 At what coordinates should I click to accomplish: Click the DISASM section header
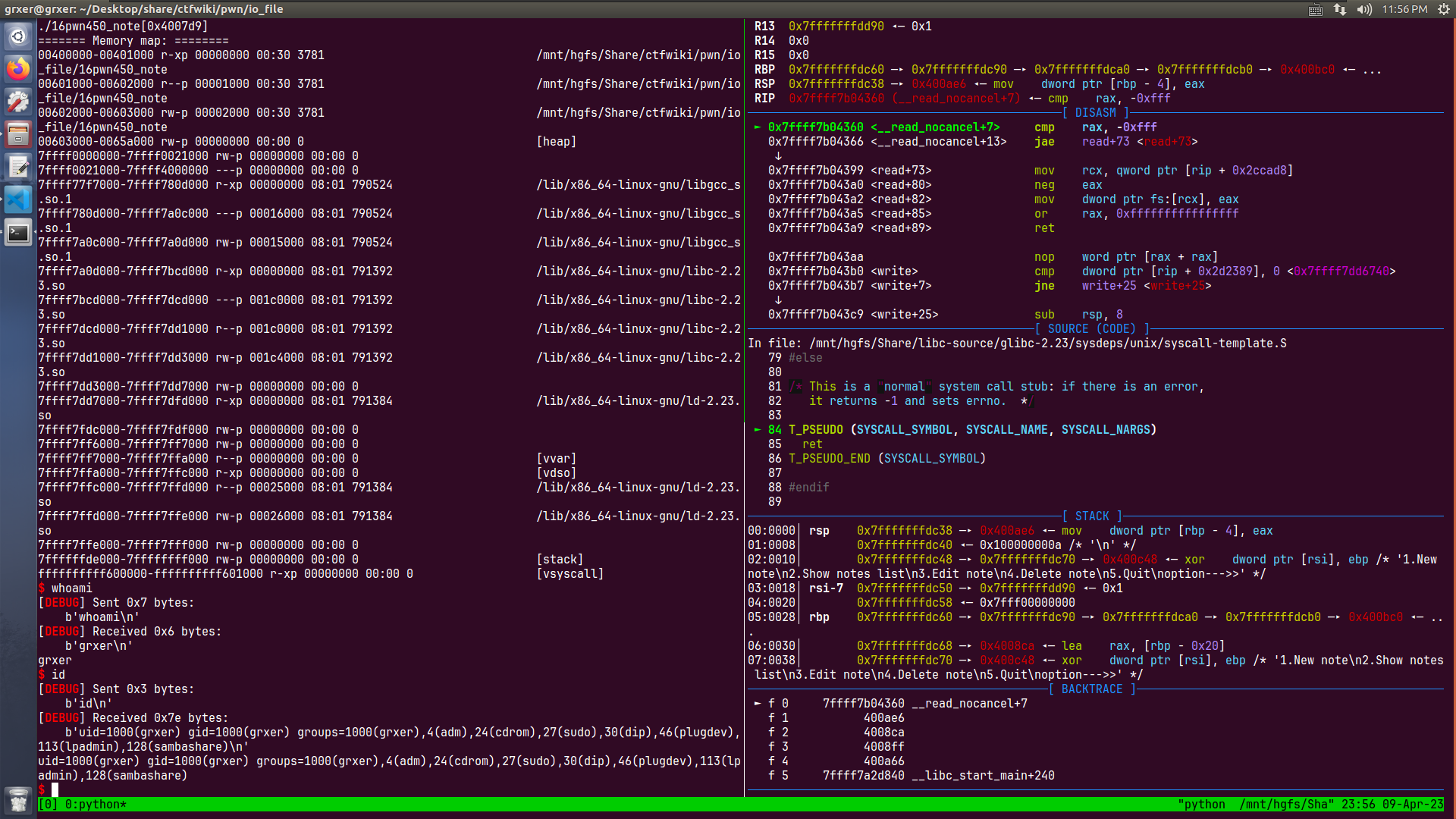pos(1095,113)
